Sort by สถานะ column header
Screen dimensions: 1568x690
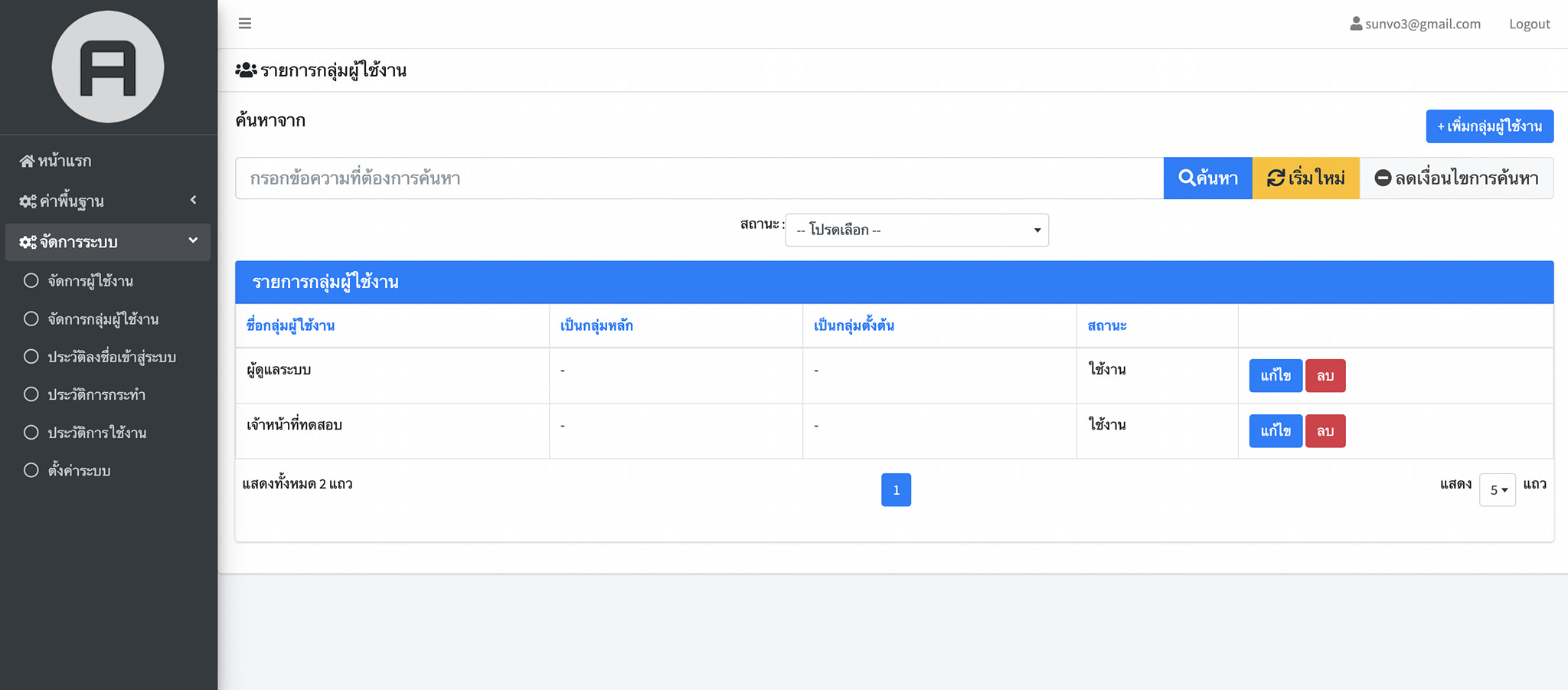[x=1107, y=325]
